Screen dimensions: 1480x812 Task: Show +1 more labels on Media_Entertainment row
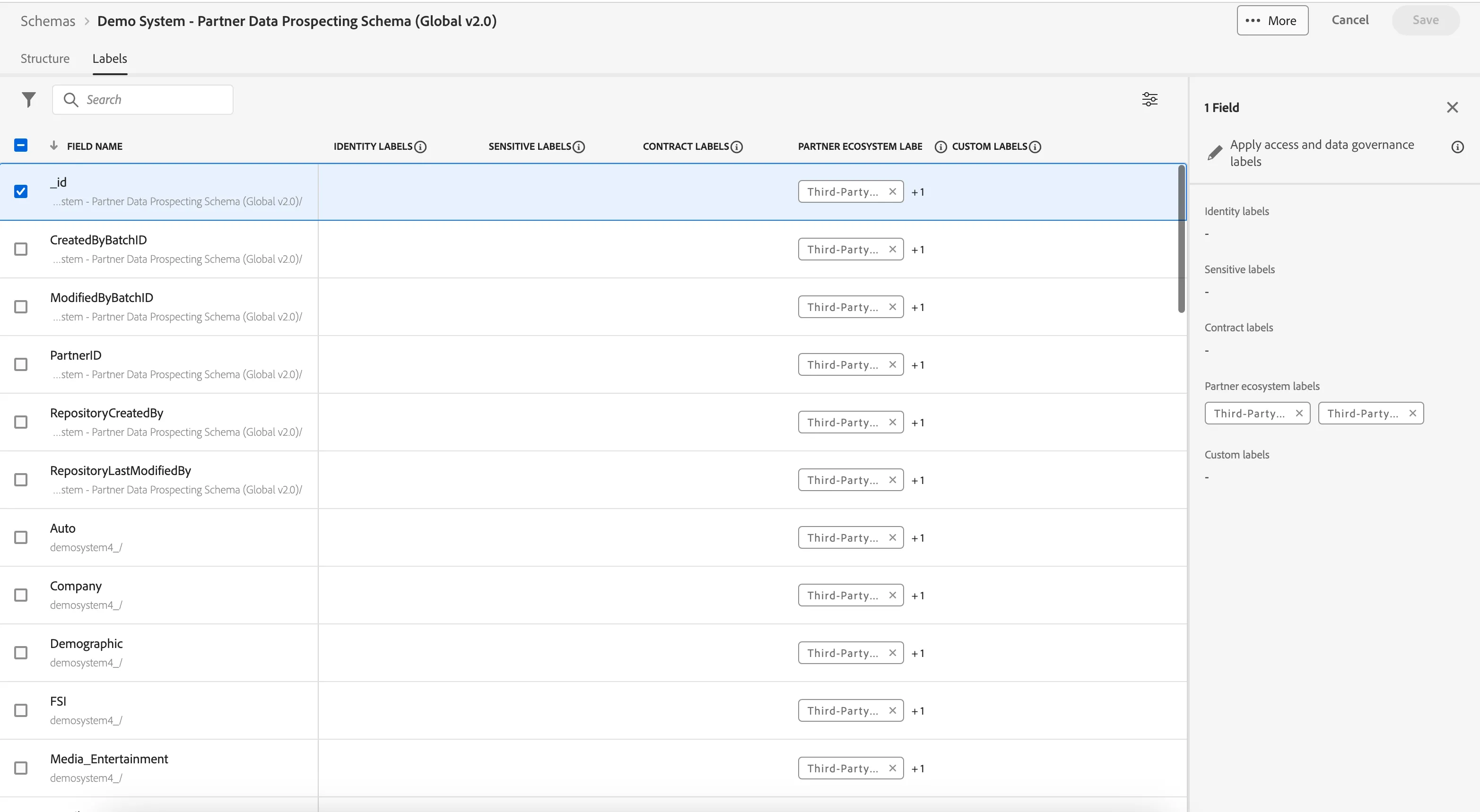pyautogui.click(x=918, y=769)
